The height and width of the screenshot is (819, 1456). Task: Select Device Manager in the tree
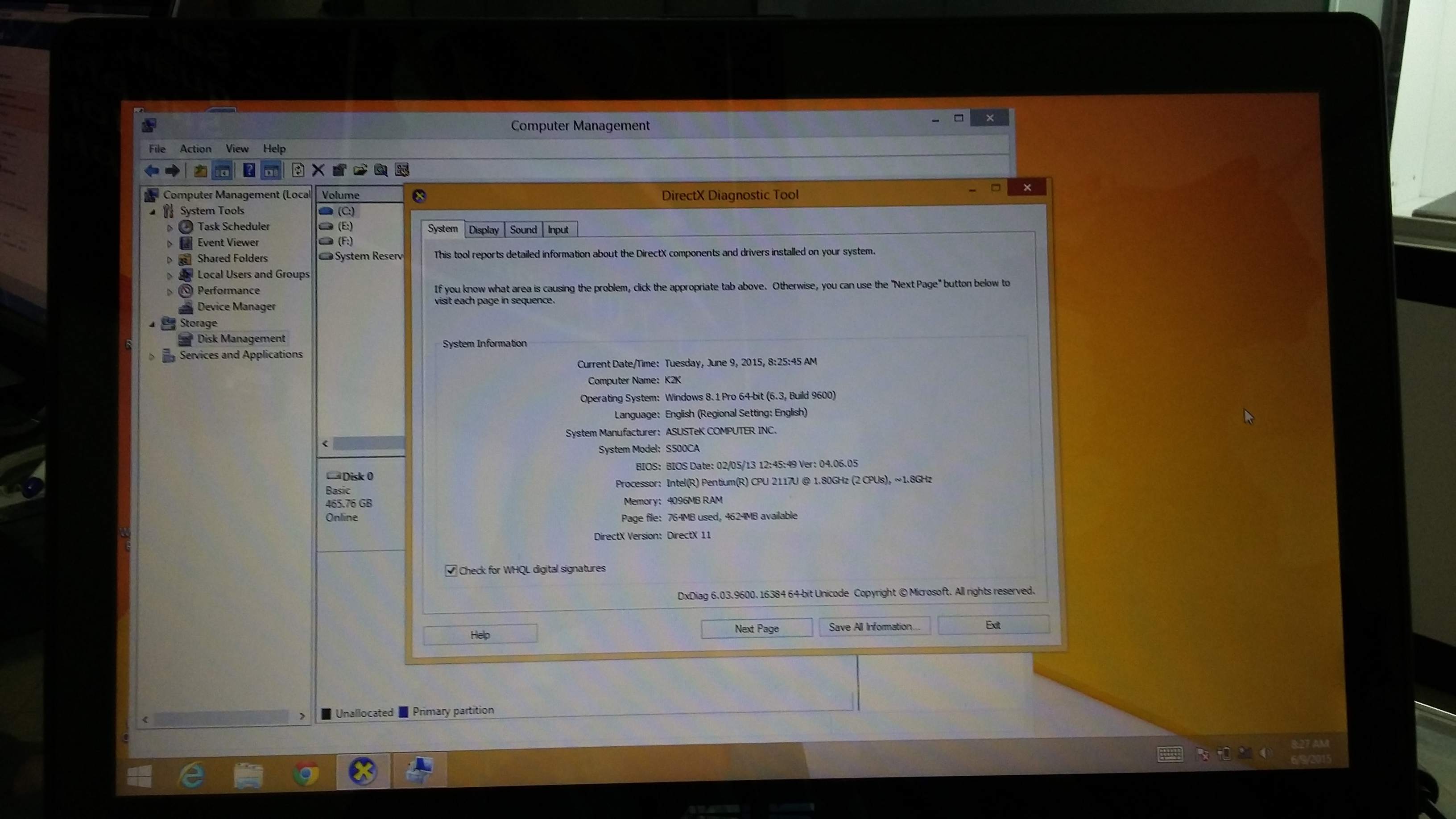236,306
